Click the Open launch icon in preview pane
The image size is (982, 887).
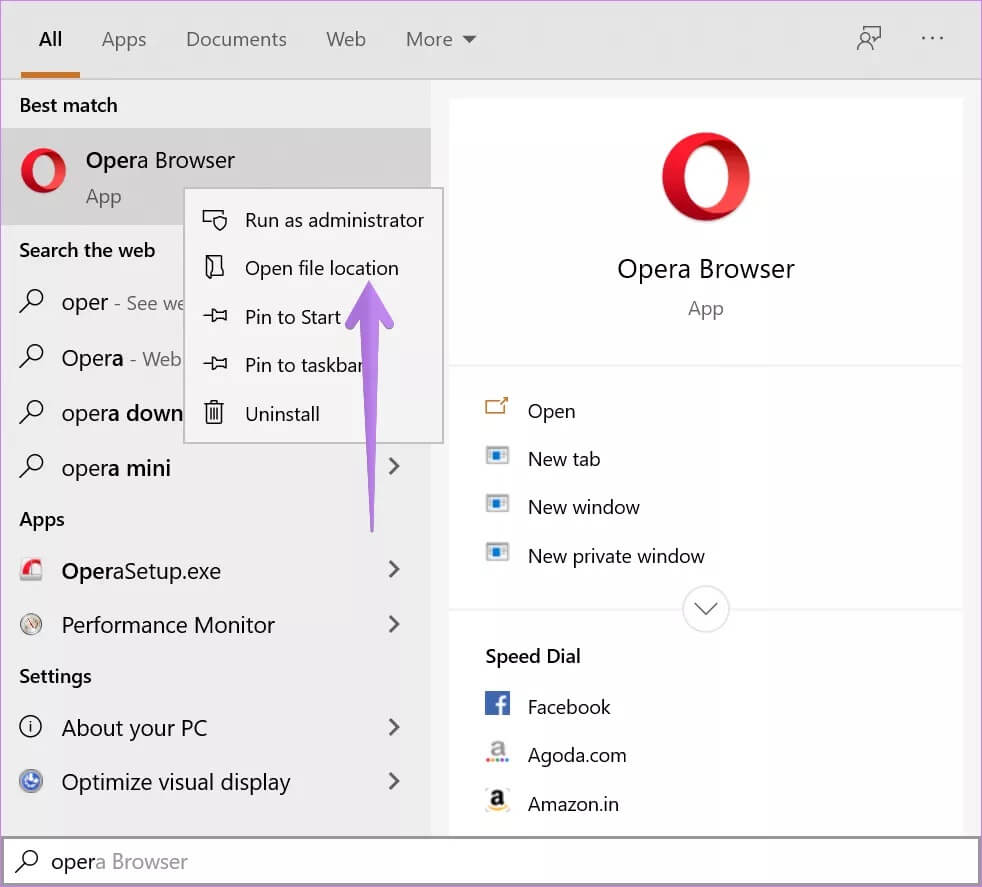pos(497,407)
